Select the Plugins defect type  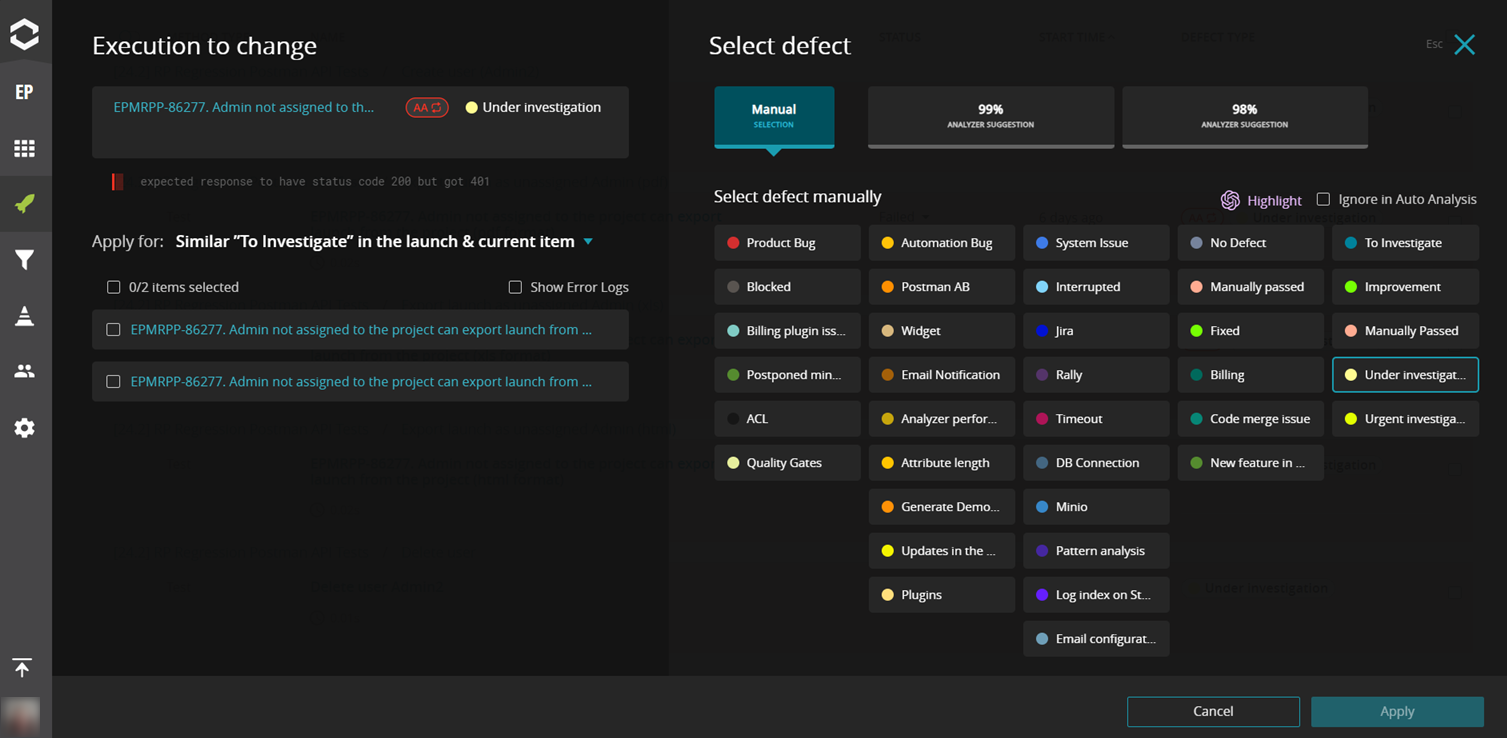click(942, 595)
